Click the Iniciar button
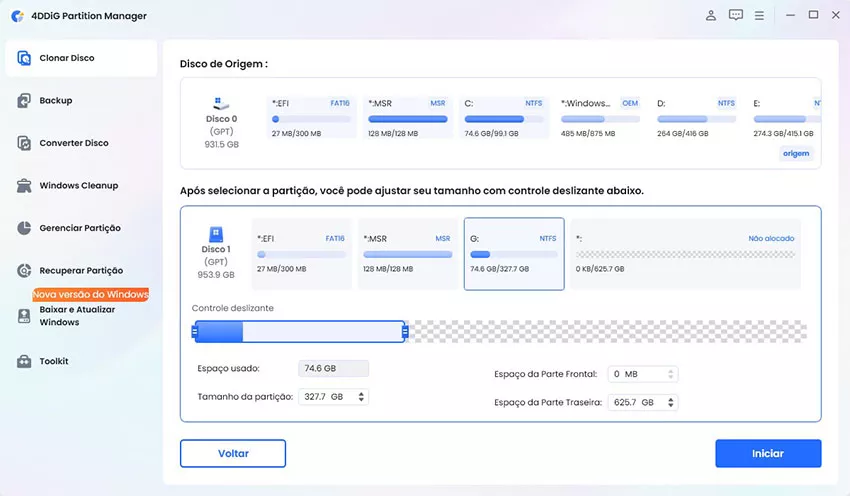 768,453
